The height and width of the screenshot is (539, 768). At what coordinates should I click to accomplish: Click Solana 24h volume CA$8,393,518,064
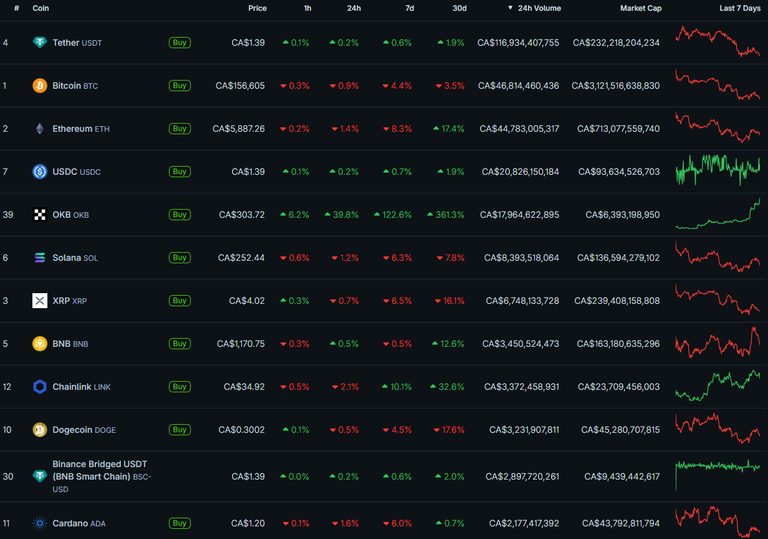coord(521,258)
